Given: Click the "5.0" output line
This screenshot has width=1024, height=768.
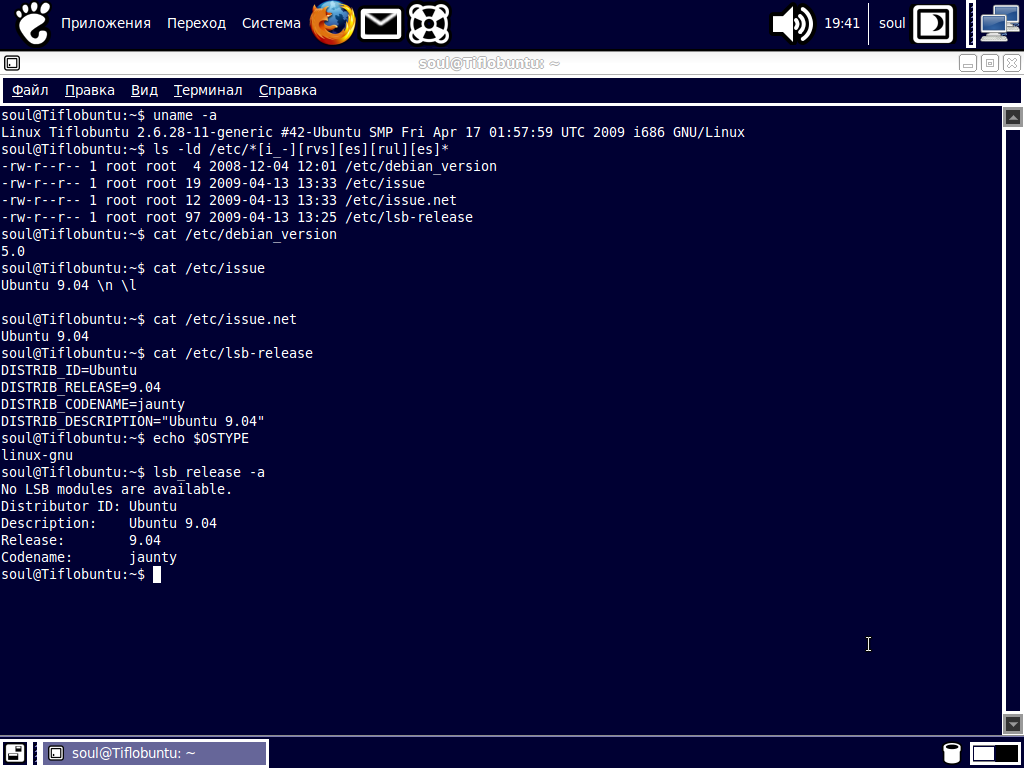Looking at the screenshot, I should pos(13,251).
